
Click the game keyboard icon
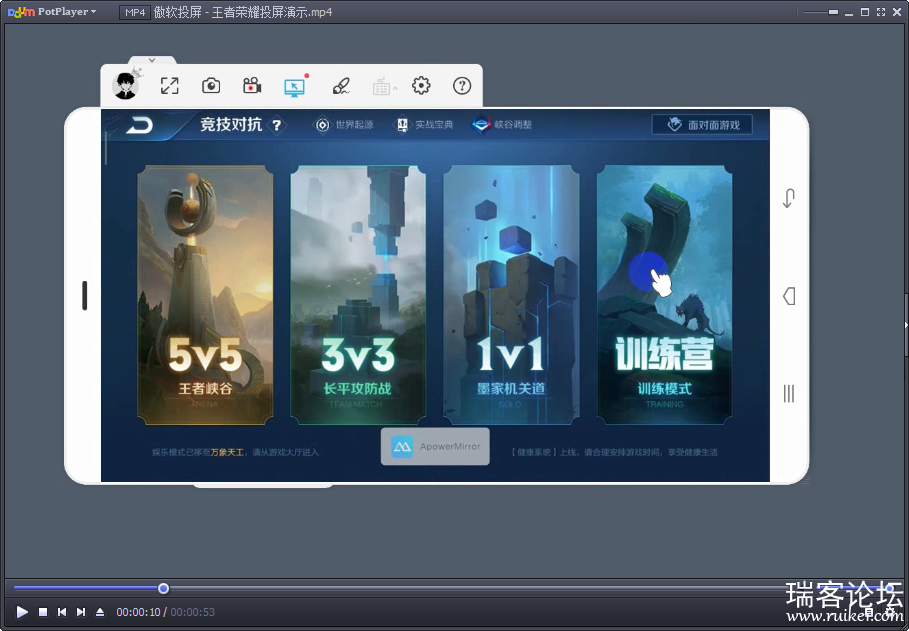pos(381,88)
